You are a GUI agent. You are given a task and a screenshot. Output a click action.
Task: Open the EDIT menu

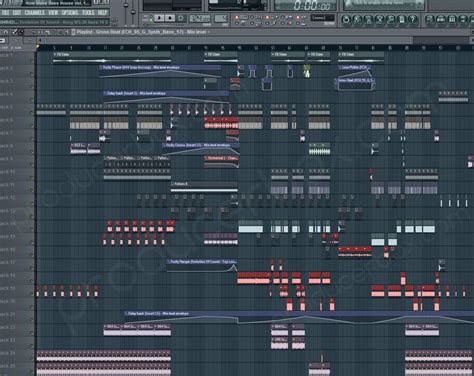pyautogui.click(x=16, y=13)
